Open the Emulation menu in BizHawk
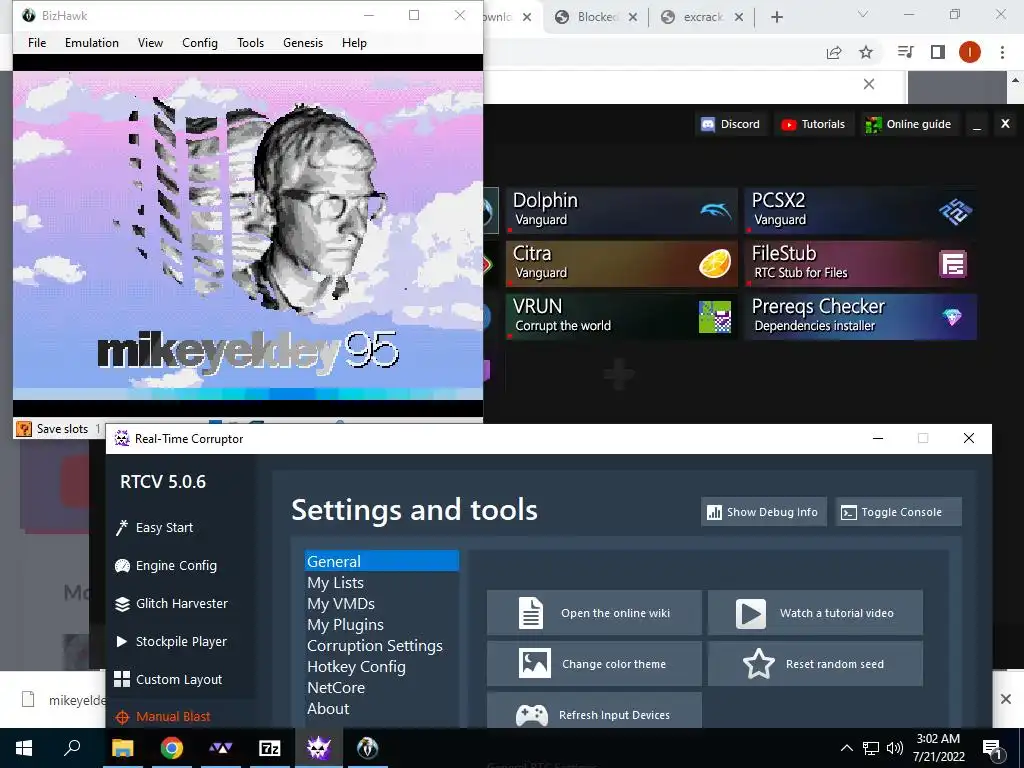This screenshot has width=1024, height=768. (91, 42)
